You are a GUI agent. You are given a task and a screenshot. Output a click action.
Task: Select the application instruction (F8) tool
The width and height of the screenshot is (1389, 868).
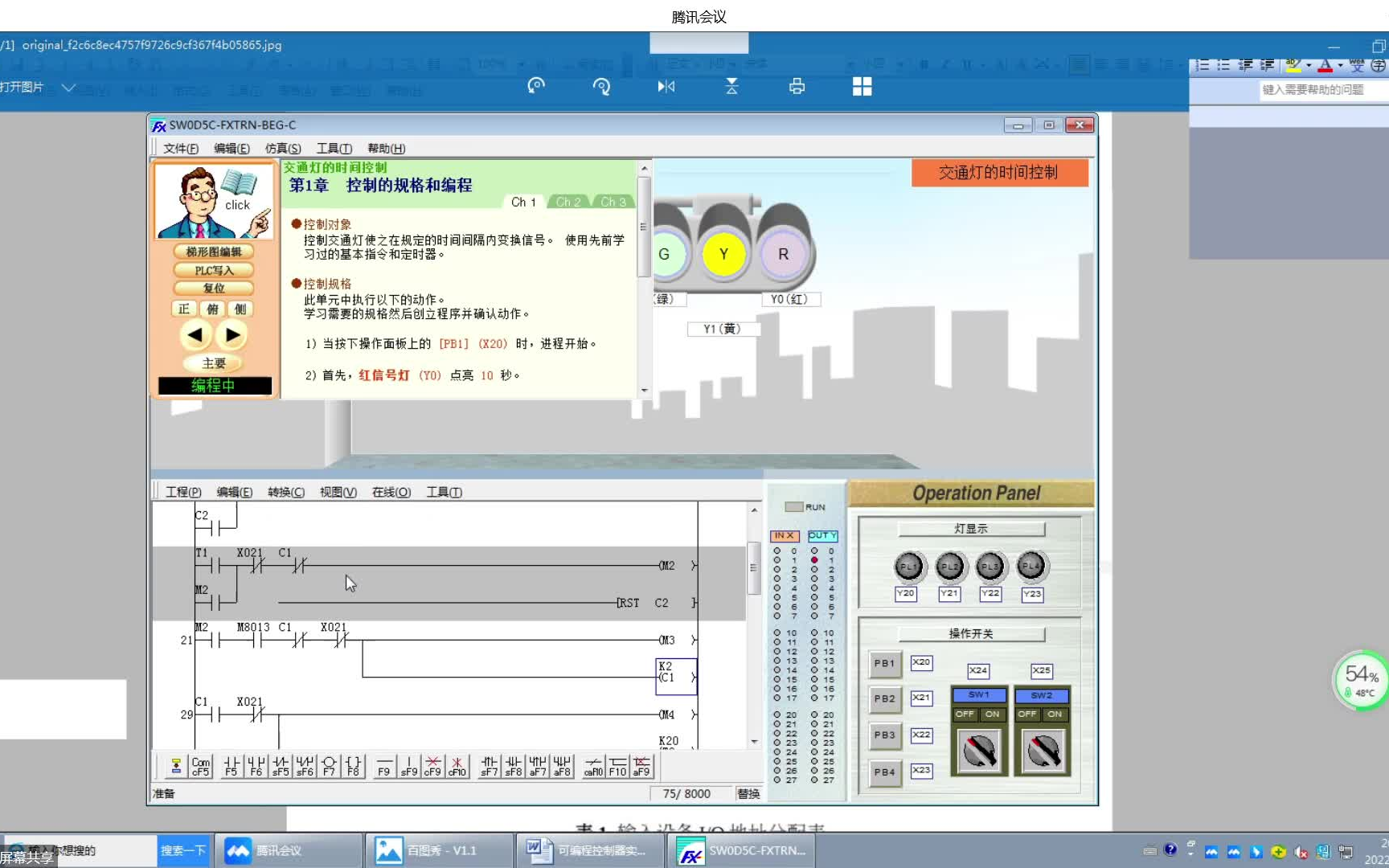point(352,766)
